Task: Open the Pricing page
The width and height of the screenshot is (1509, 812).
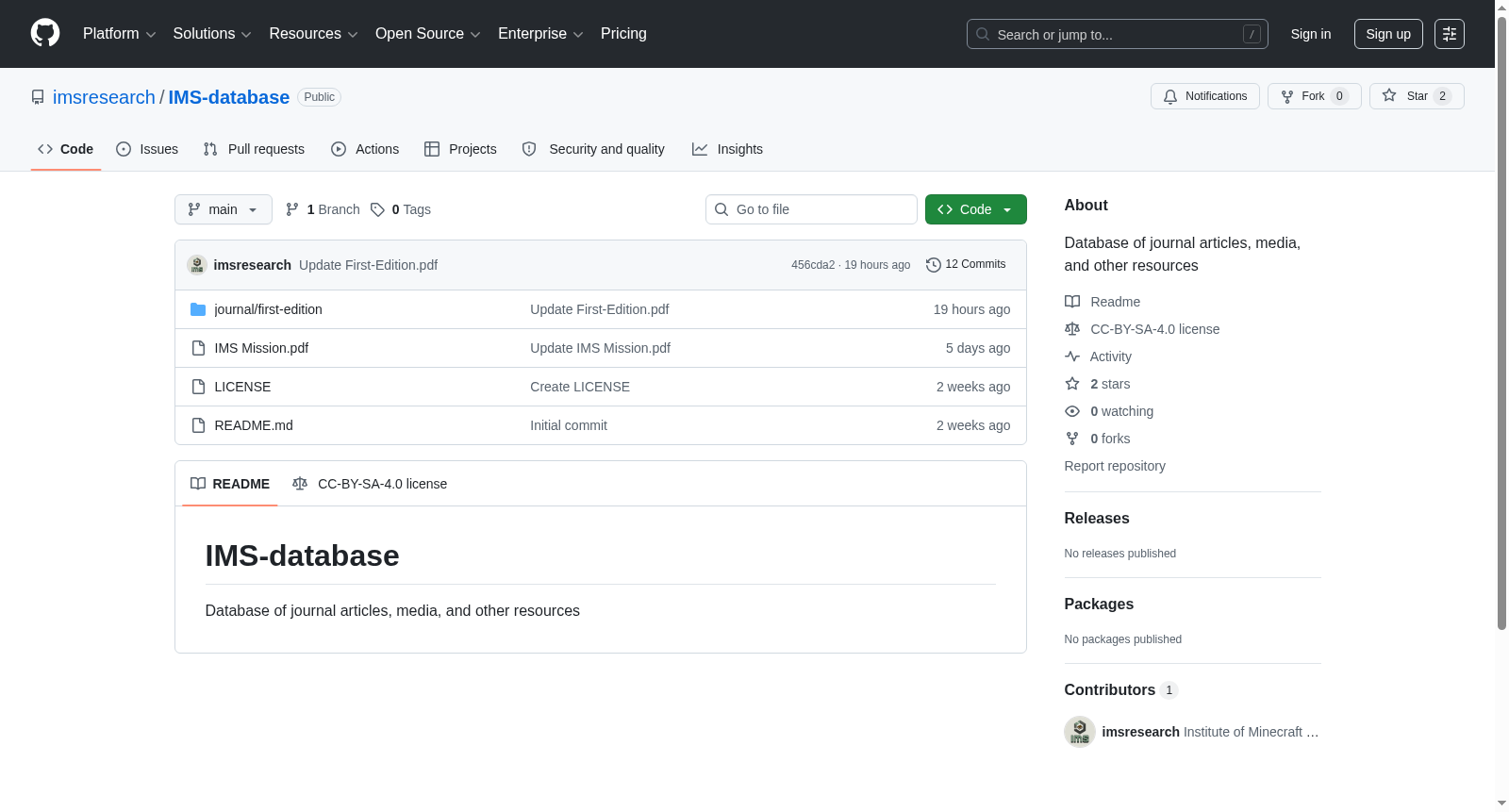Action: 623,34
